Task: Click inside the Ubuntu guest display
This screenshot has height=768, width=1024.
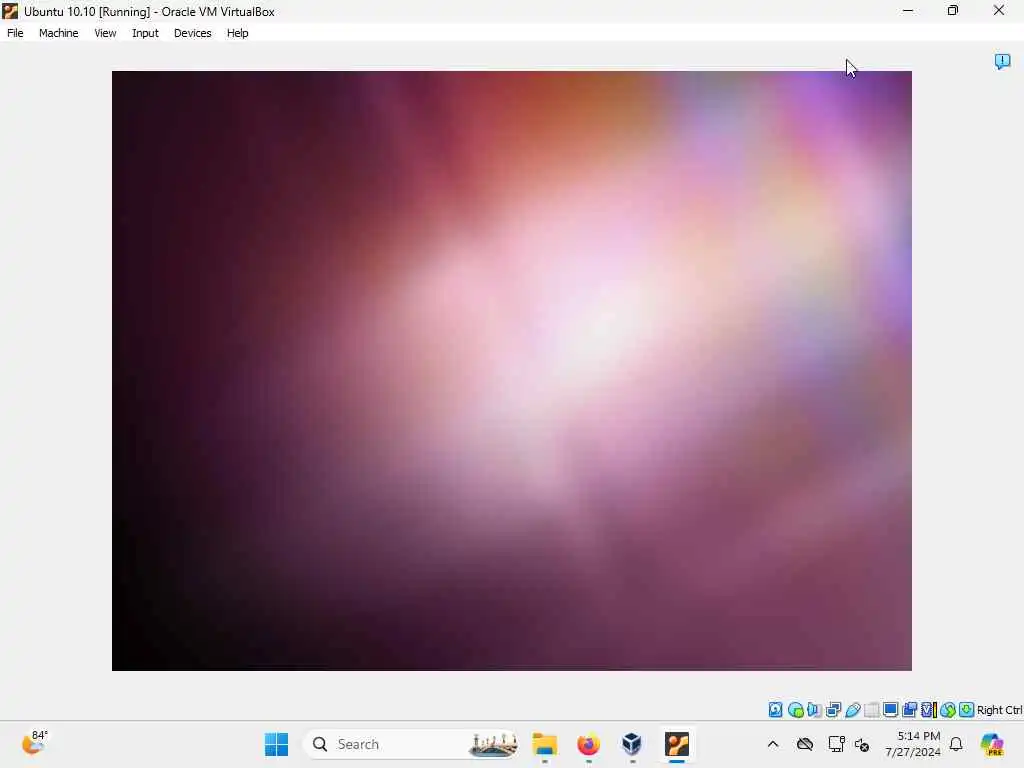Action: [511, 370]
